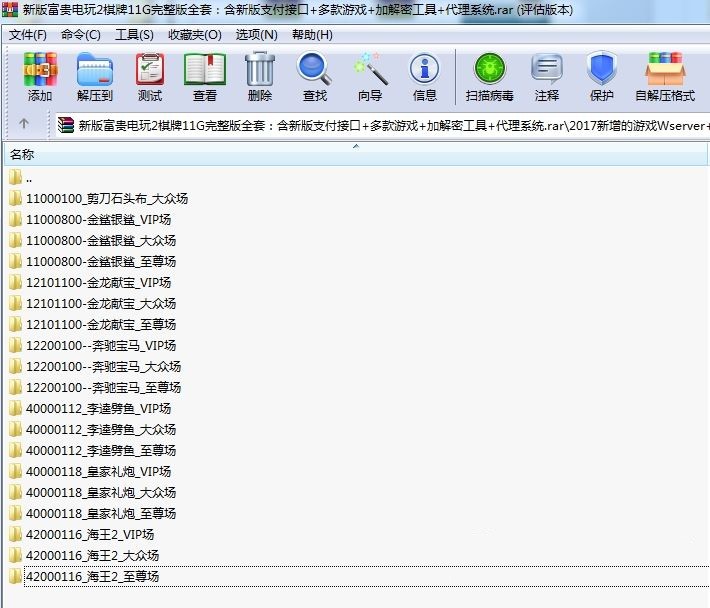Select folder 40000112_李逵劈鱼_至尊场

[x=101, y=450]
